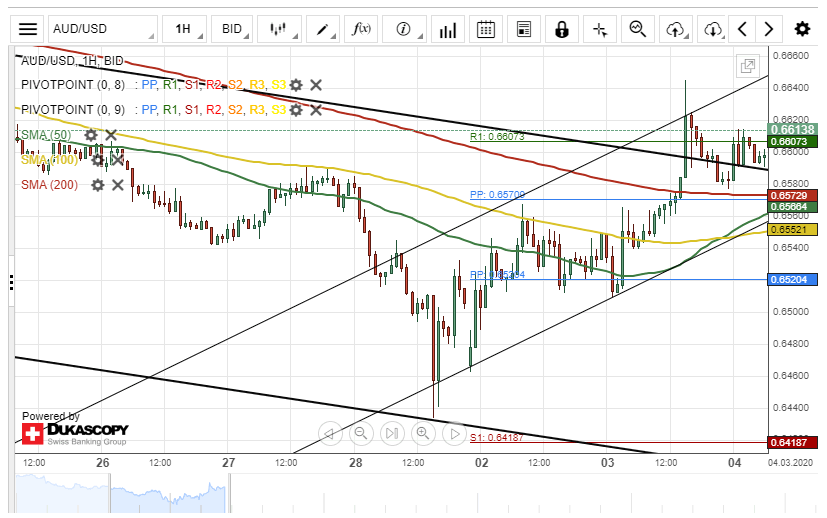Open SMA (200) settings gear
This screenshot has height=518, width=827.
point(98,185)
